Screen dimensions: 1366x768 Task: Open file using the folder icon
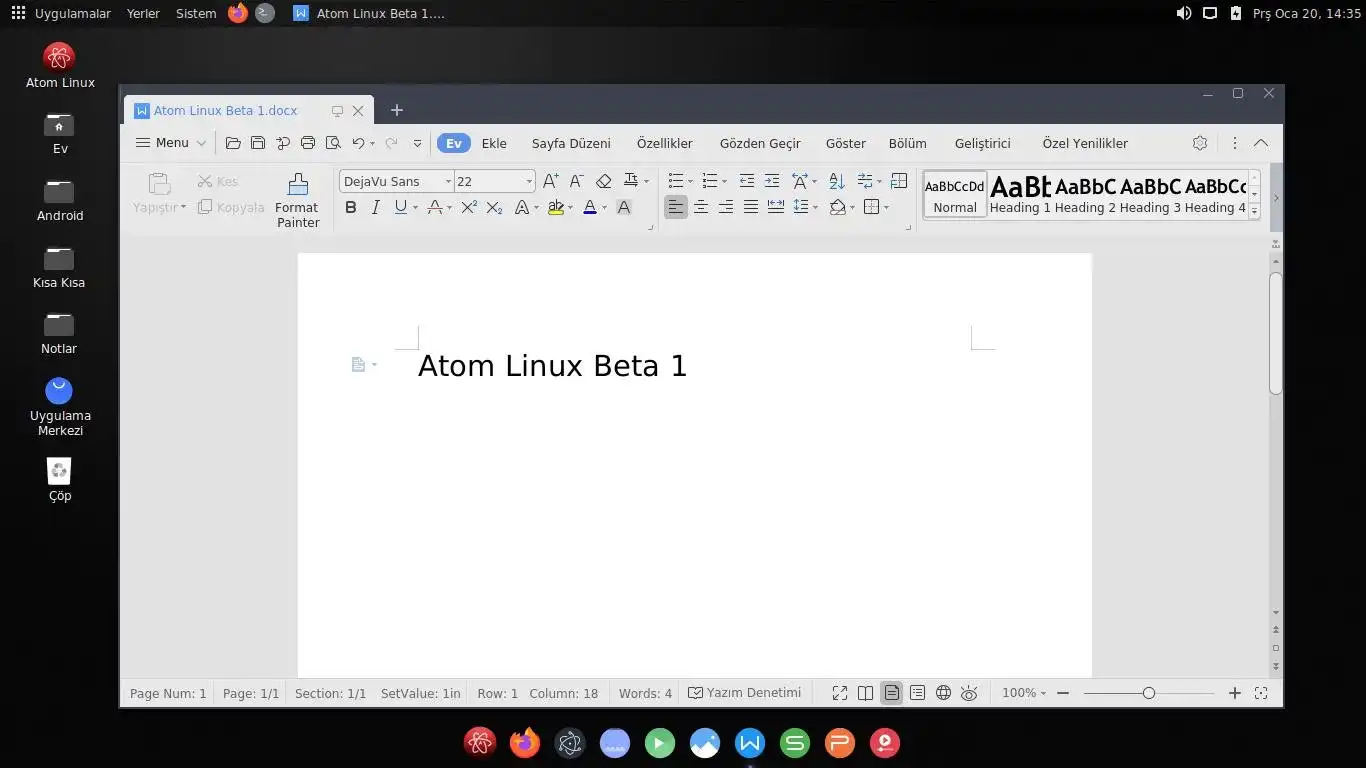233,143
